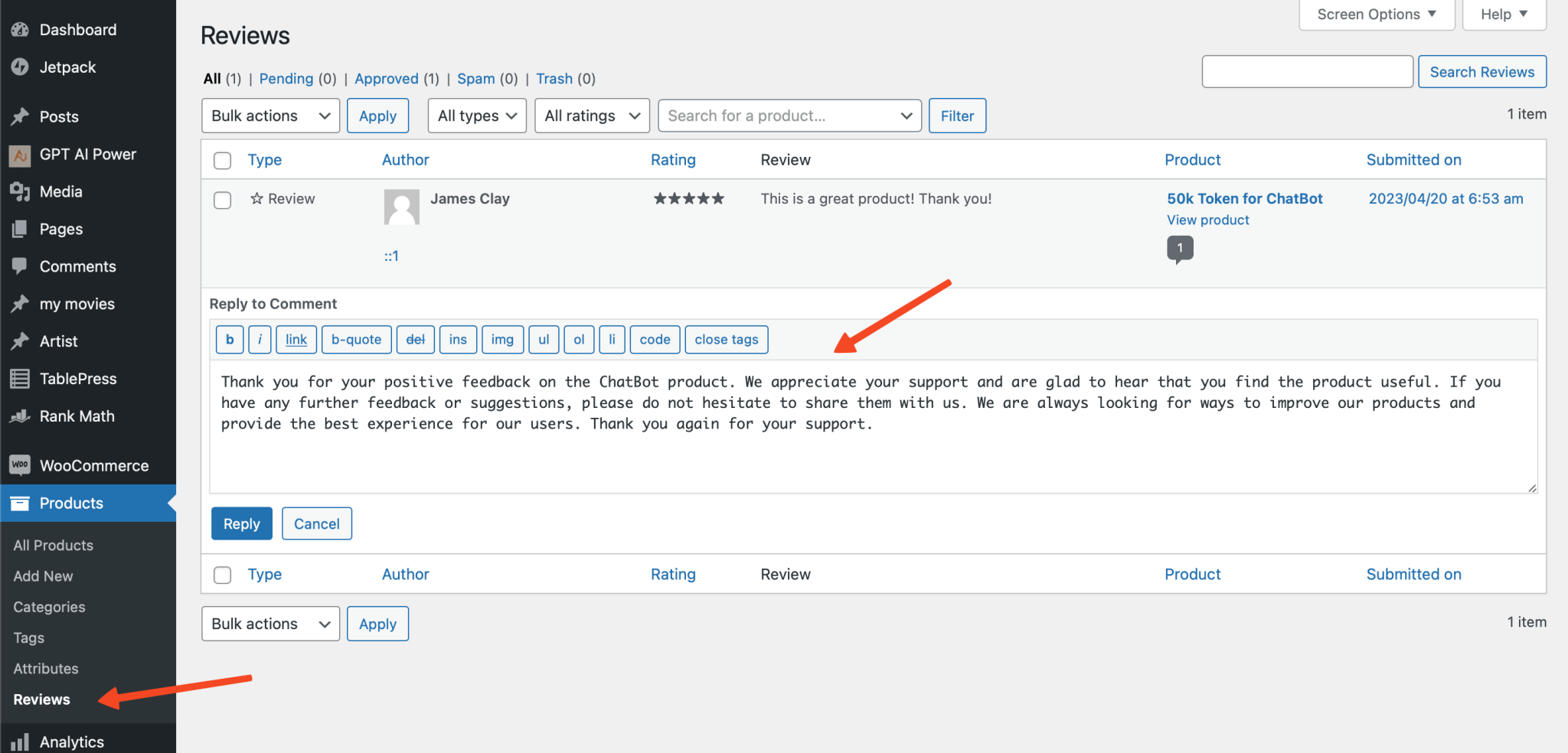Open the 50k Token for ChatBot link
This screenshot has height=753, width=1568.
tap(1245, 199)
